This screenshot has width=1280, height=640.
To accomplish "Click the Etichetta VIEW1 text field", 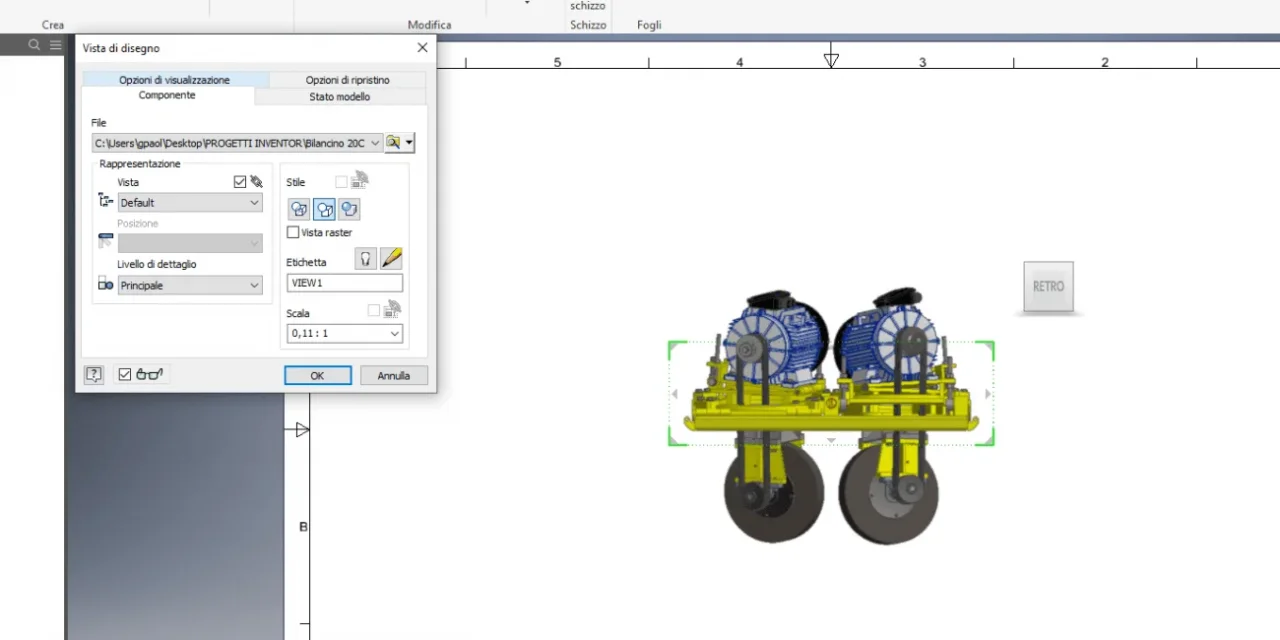I will [344, 283].
